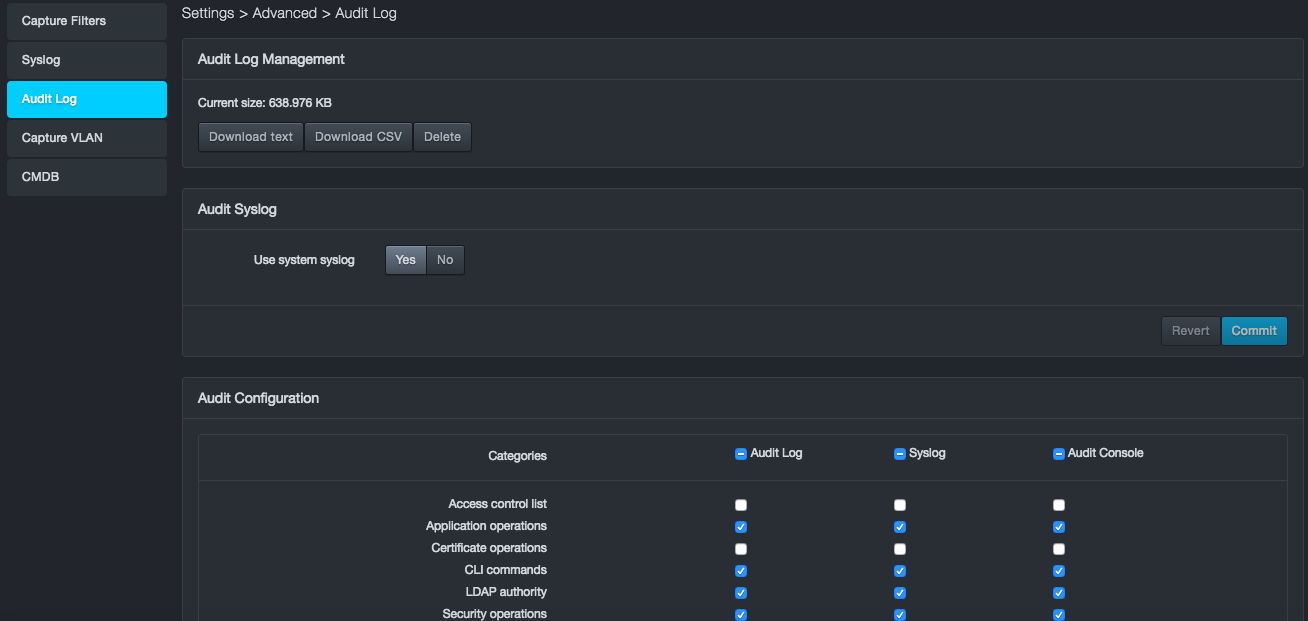This screenshot has height=621, width=1308.
Task: Open the Syslog settings section
Action: (86, 60)
